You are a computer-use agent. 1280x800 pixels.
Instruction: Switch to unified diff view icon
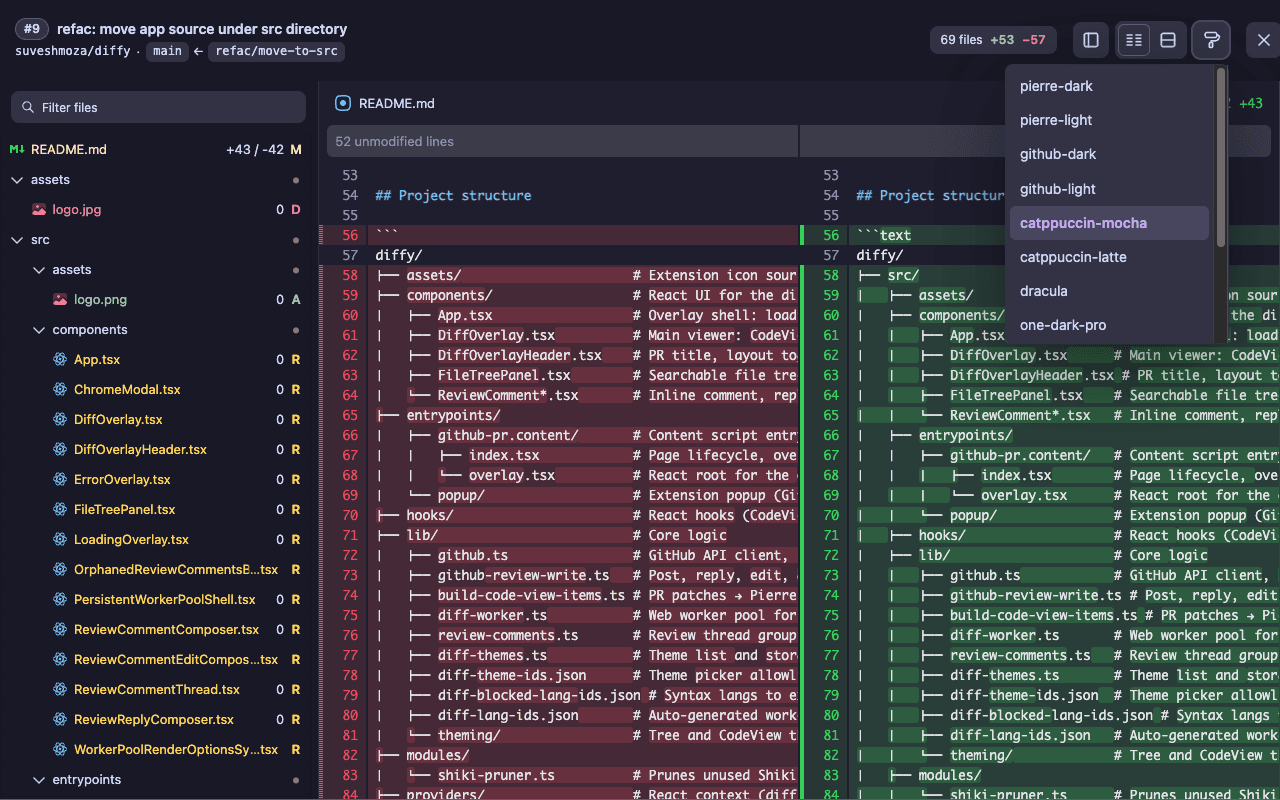pos(1167,40)
